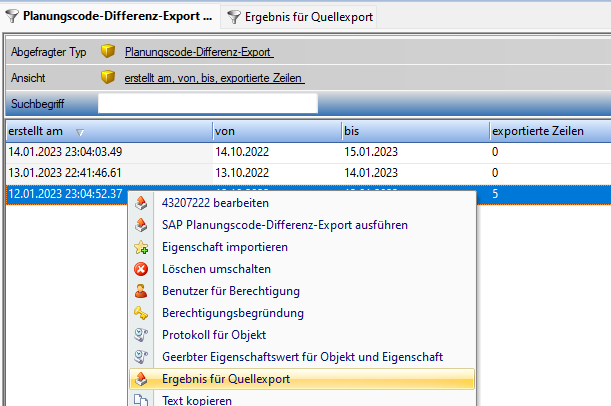
Task: Click the icon beside Protokoll für Objekt
Action: [x=142, y=335]
